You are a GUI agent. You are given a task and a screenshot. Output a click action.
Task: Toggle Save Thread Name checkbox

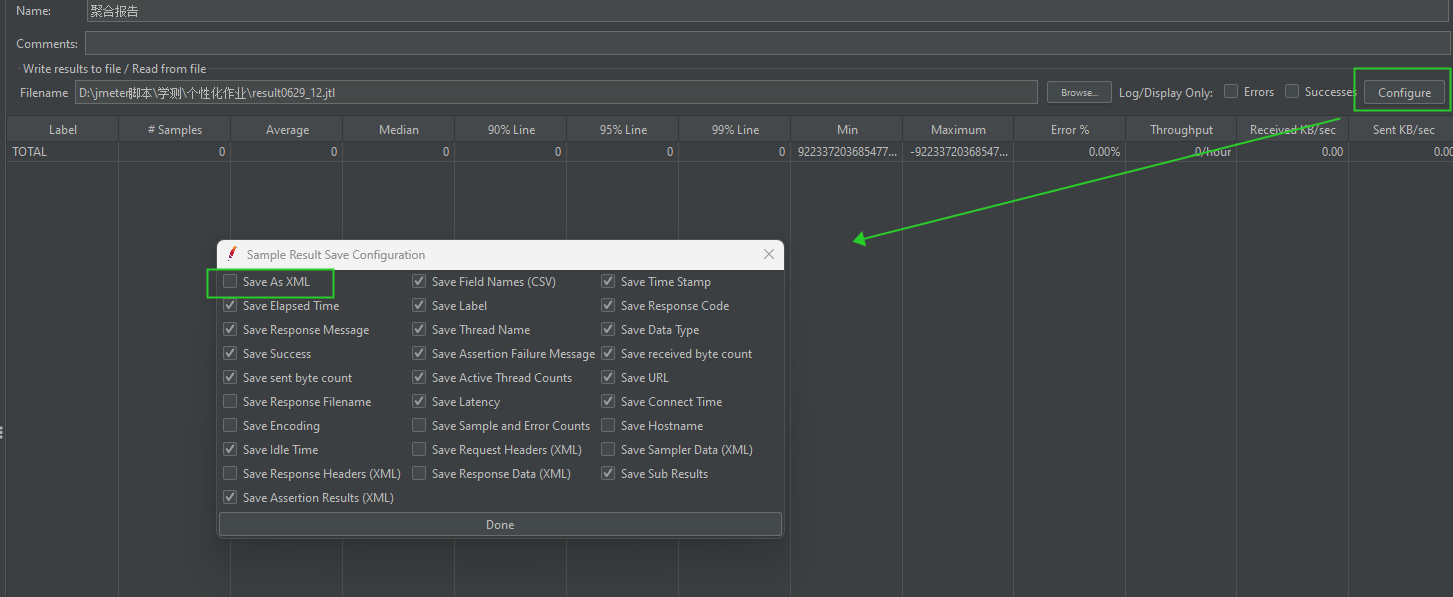[x=420, y=330]
